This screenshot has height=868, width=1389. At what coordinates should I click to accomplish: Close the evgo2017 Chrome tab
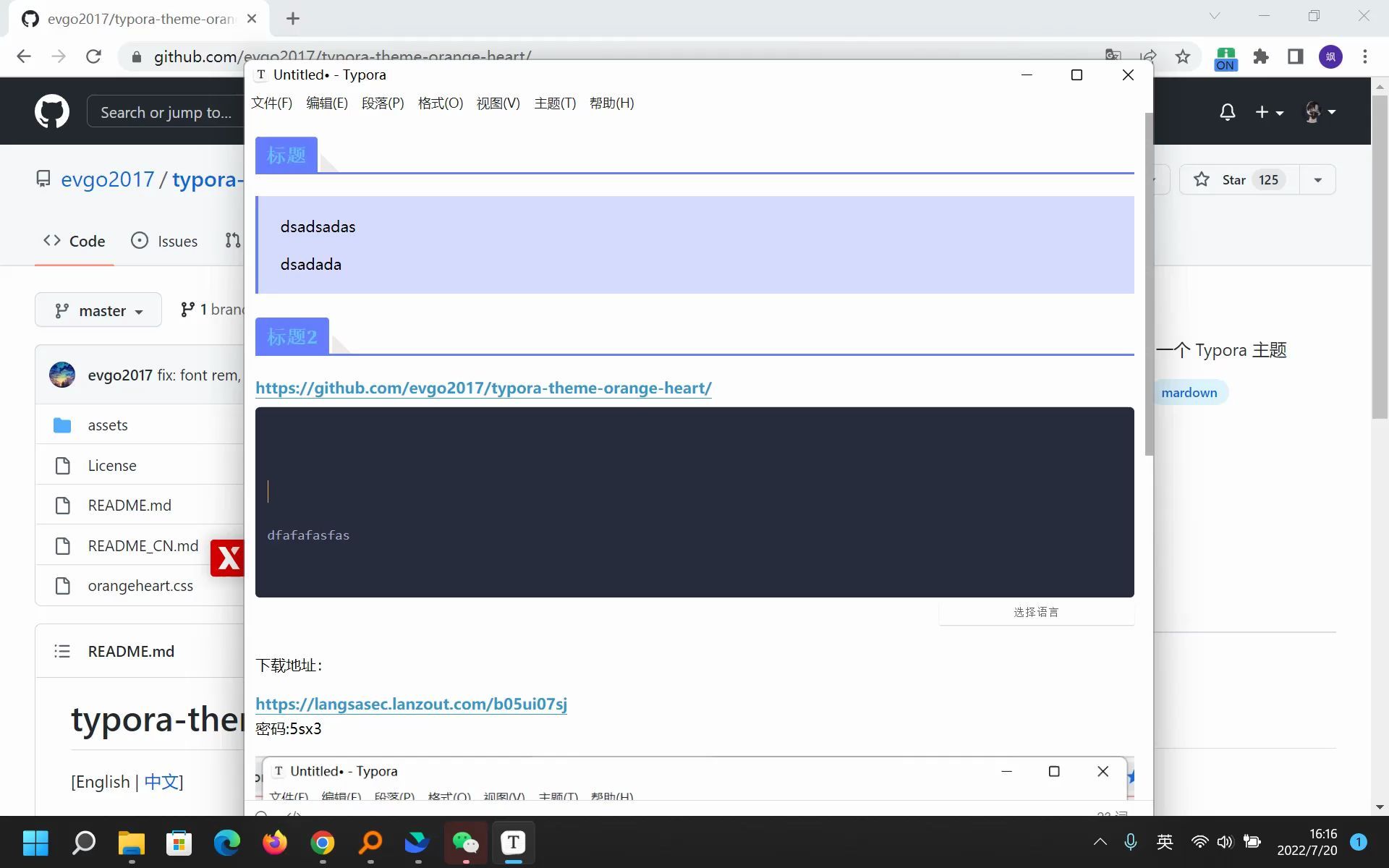[252, 19]
